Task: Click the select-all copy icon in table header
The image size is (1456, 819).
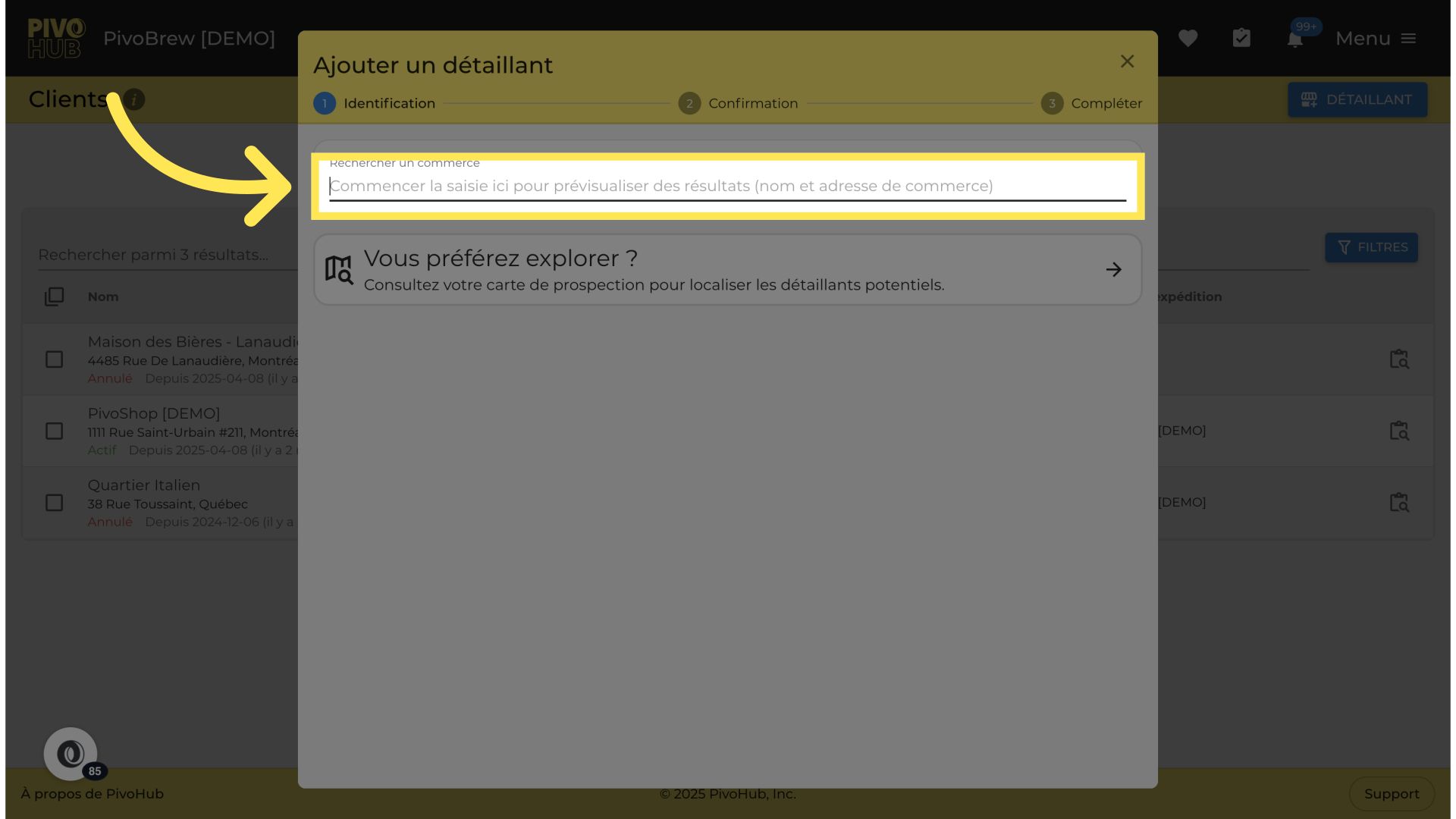Action: 54,297
